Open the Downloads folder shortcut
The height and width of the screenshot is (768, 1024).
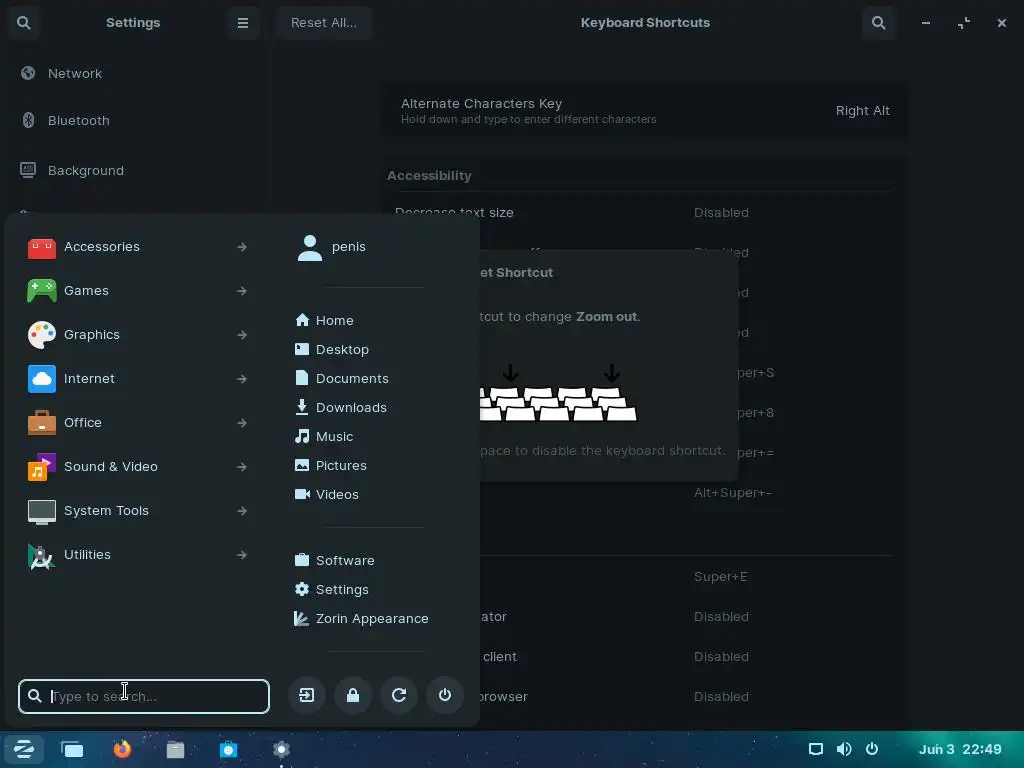342,407
